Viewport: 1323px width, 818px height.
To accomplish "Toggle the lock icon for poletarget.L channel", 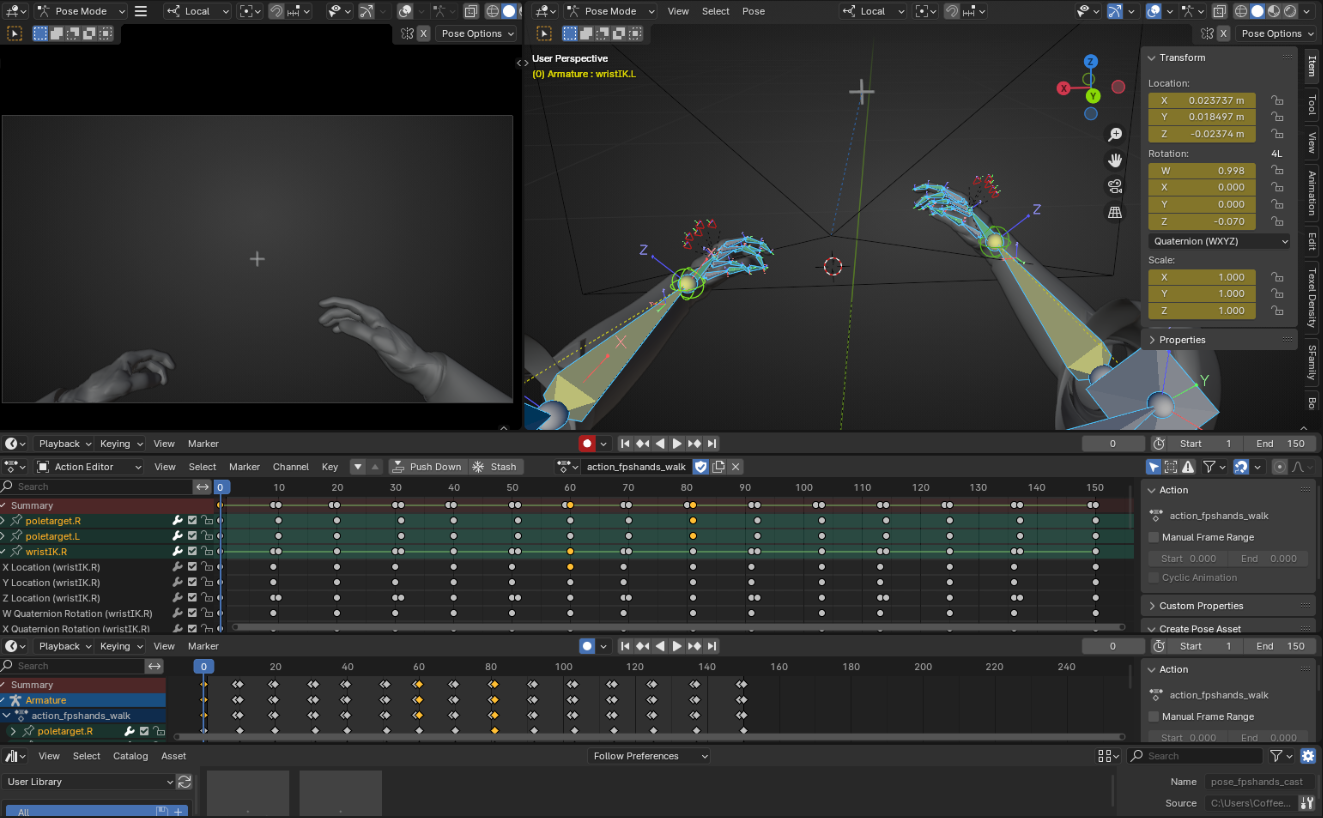I will tap(207, 537).
